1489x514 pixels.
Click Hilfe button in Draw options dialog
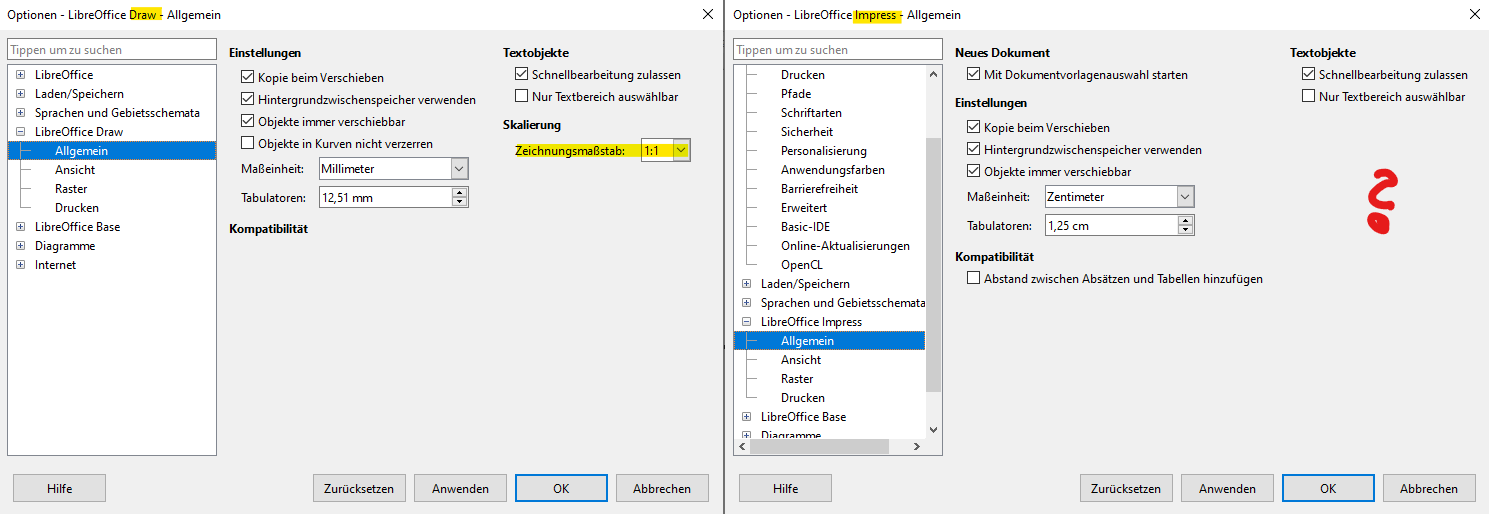(59, 488)
